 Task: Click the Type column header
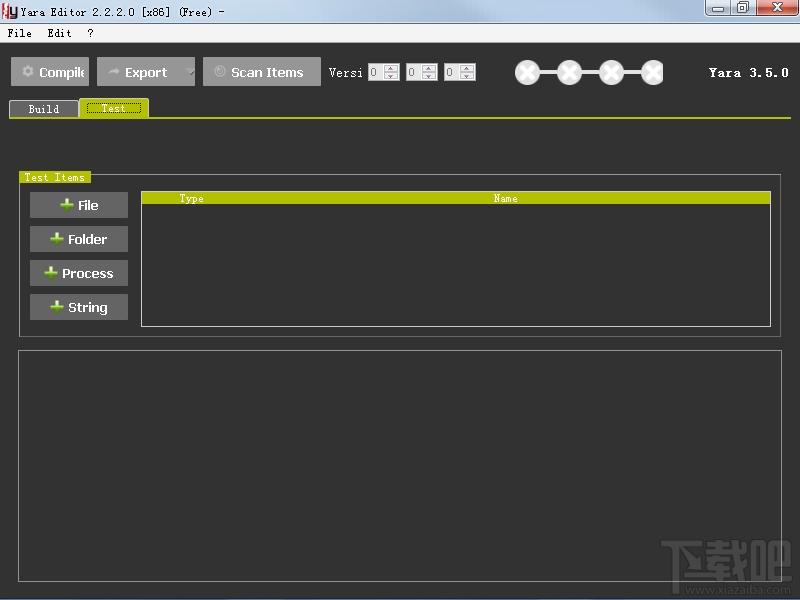(191, 198)
